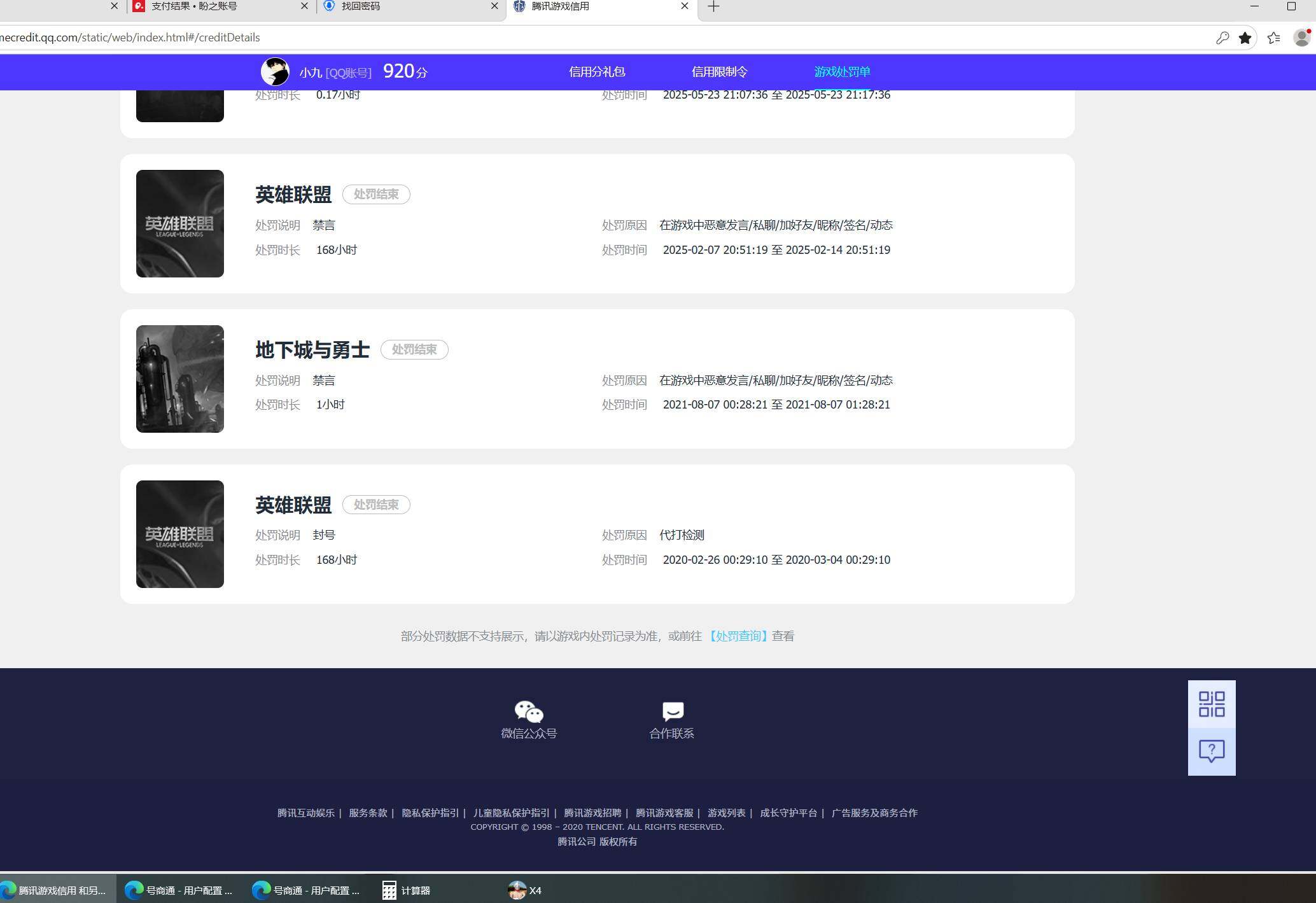1316x903 pixels.
Task: Open the 腾讯互动娱乐 footer link
Action: click(x=306, y=813)
